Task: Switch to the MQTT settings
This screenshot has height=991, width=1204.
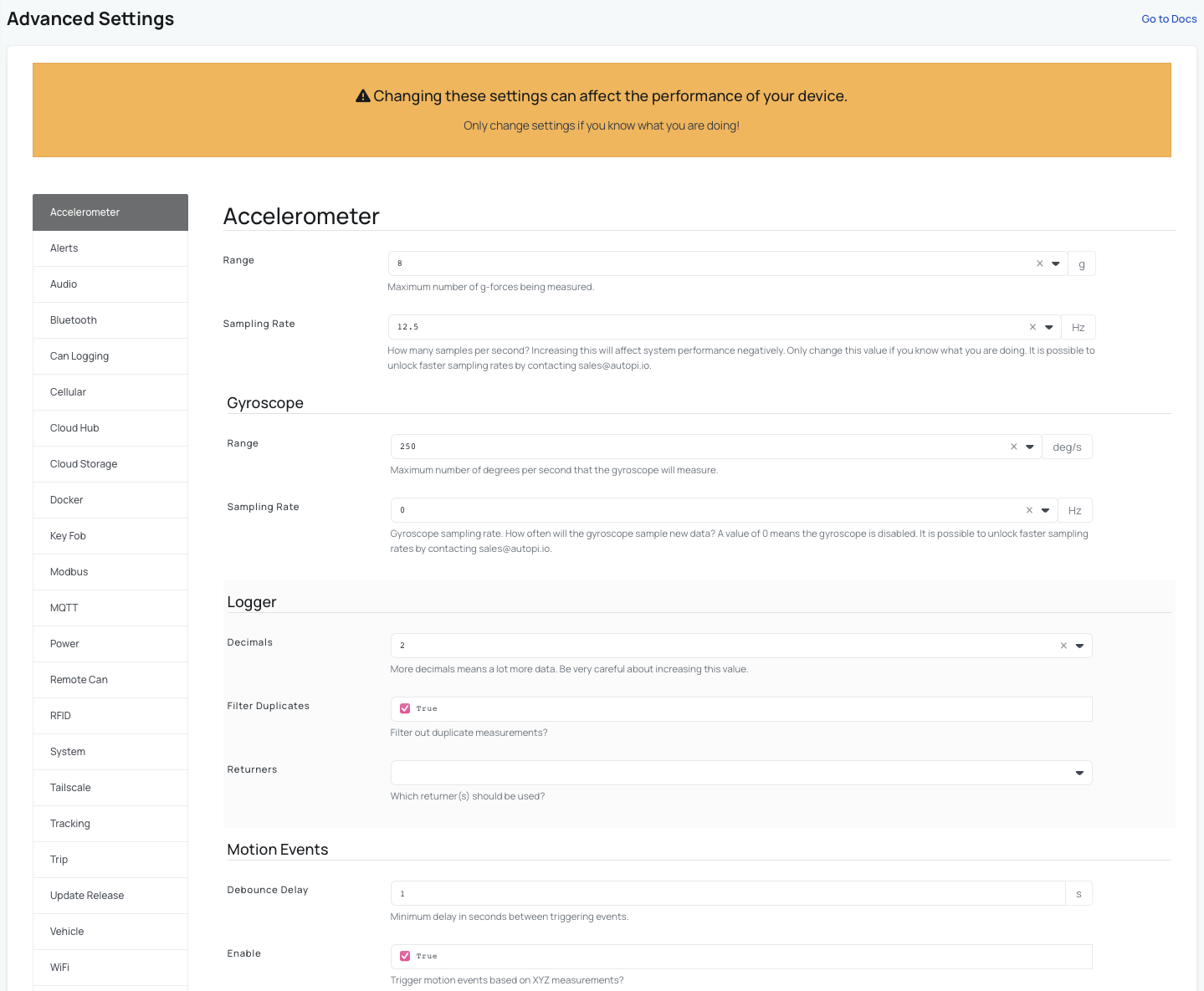Action: pos(110,608)
